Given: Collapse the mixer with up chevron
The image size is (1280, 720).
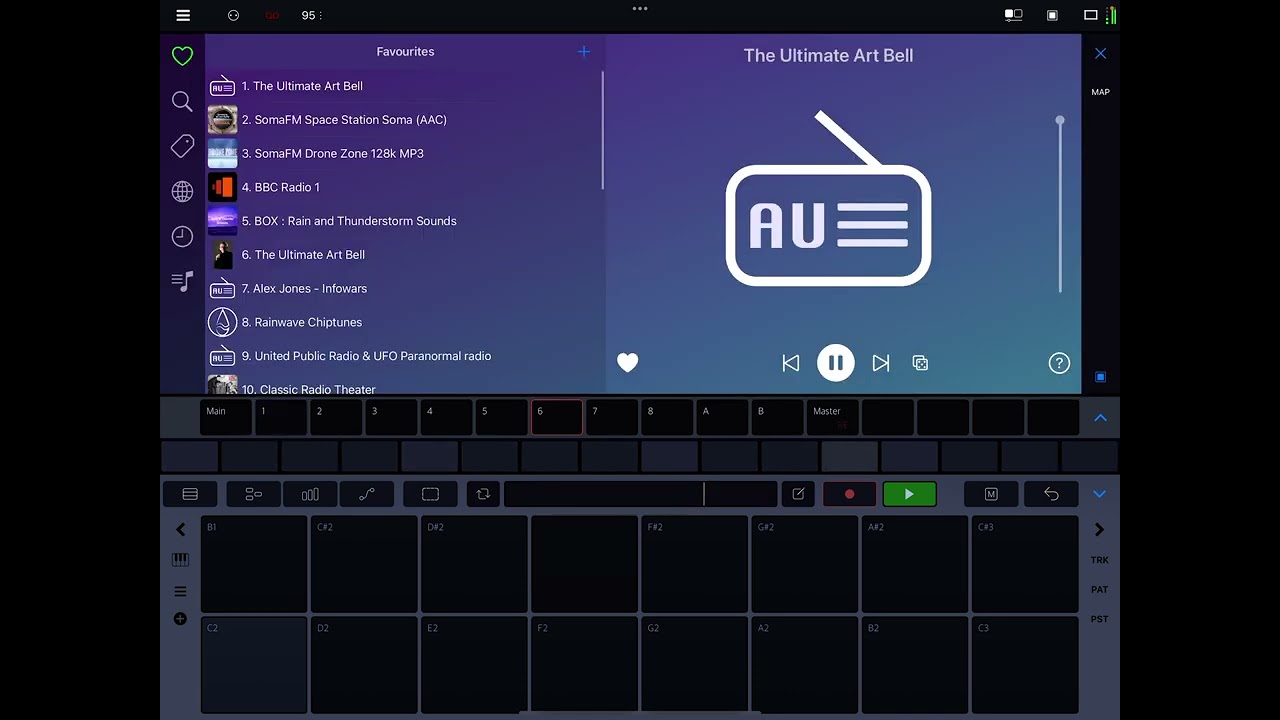Looking at the screenshot, I should pyautogui.click(x=1100, y=418).
